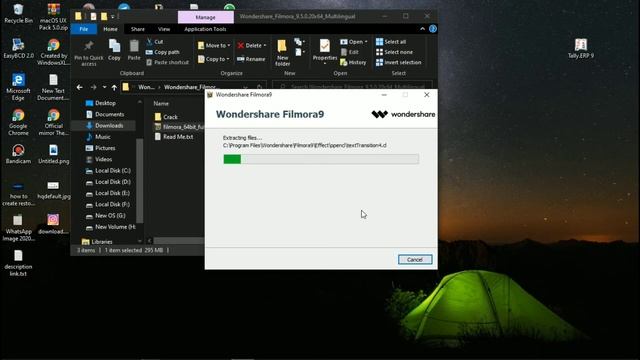Launch Google Chrome desktop shortcut
The image size is (640, 360).
[18, 122]
